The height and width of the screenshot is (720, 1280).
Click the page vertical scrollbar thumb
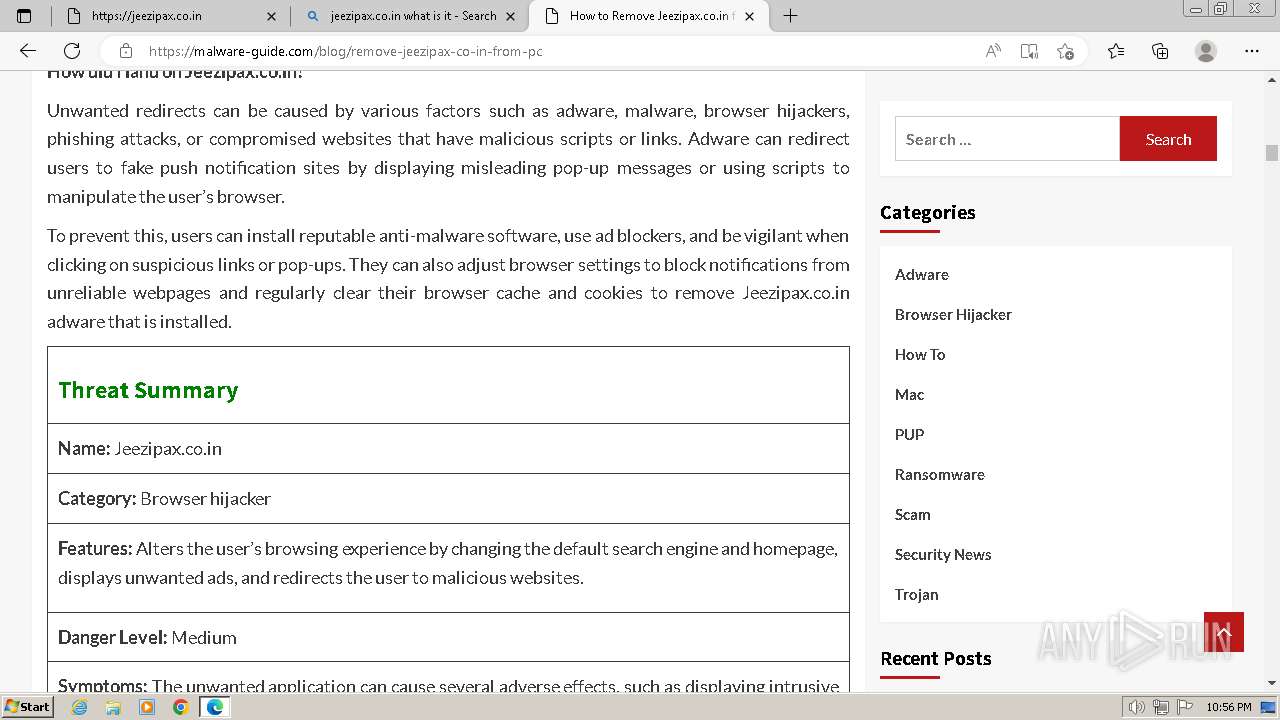tap(1272, 153)
